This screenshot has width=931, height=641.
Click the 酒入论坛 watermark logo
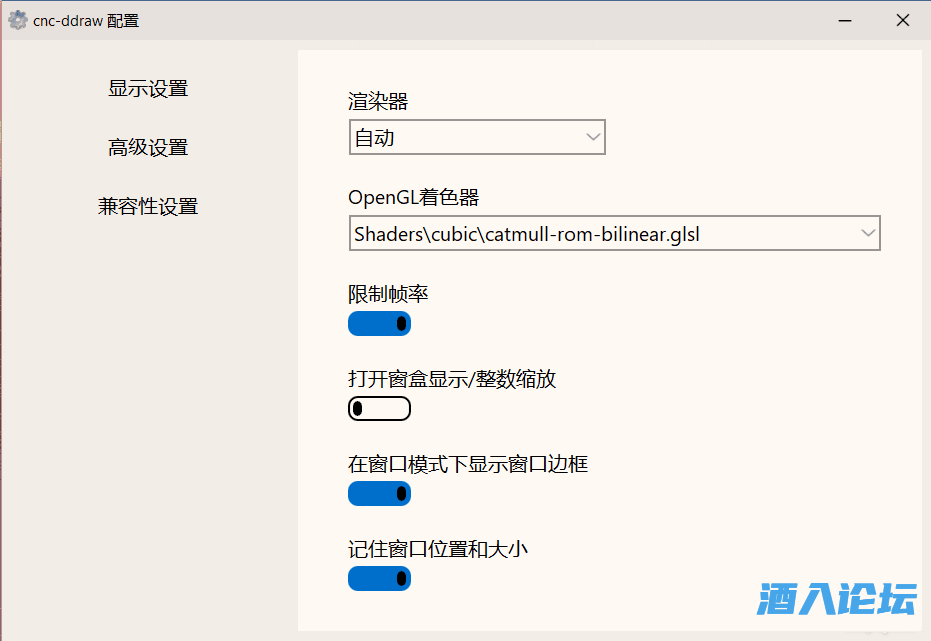tap(837, 599)
